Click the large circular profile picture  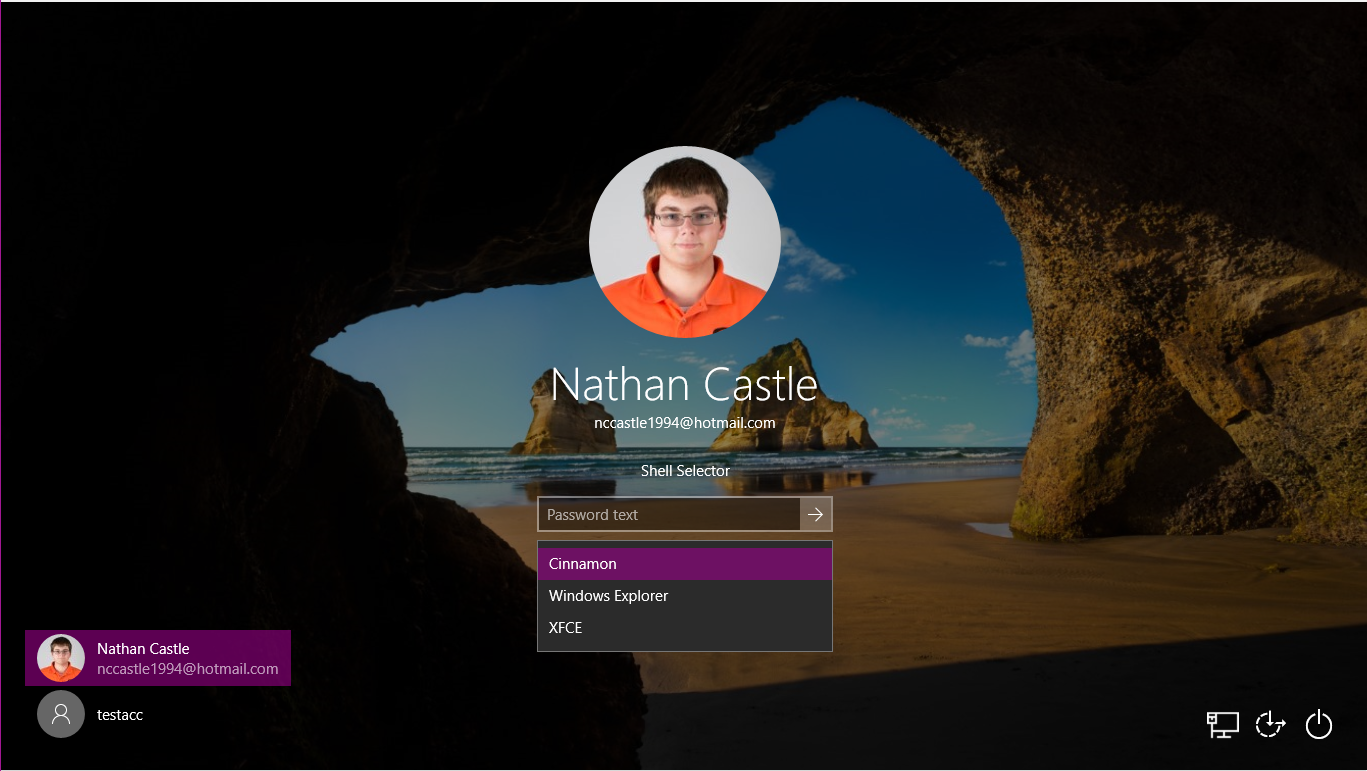684,241
